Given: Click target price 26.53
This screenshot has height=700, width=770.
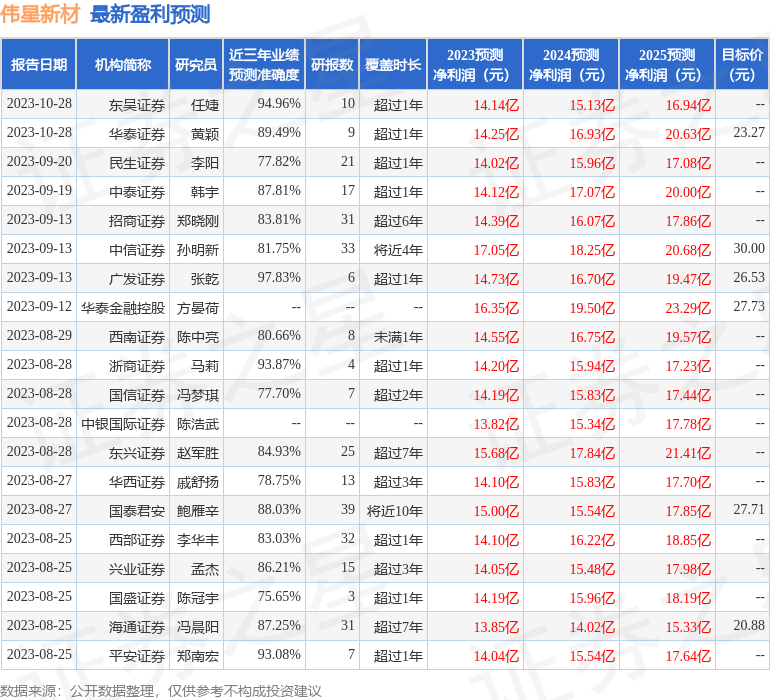Looking at the screenshot, I should (x=749, y=277).
